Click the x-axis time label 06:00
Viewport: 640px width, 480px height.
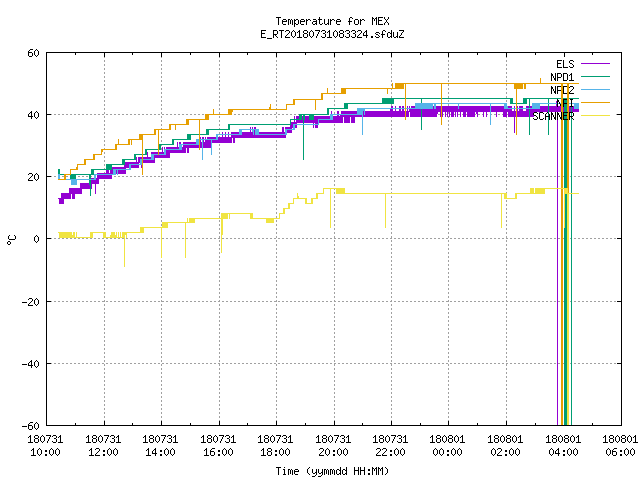click(621, 452)
